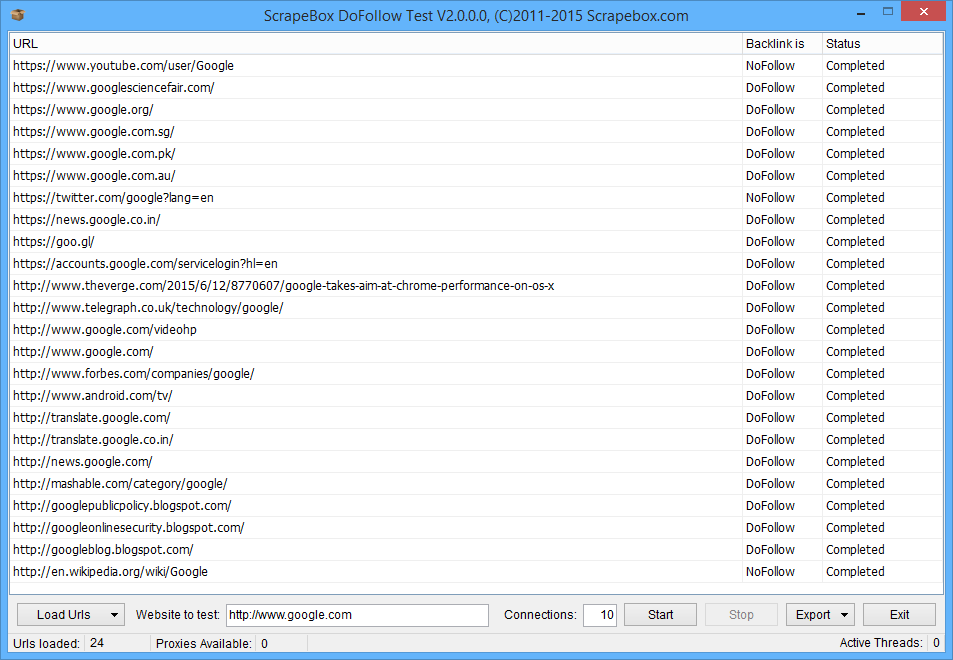Select the twitter.com/google URL row
The image size is (953, 660).
(x=113, y=198)
